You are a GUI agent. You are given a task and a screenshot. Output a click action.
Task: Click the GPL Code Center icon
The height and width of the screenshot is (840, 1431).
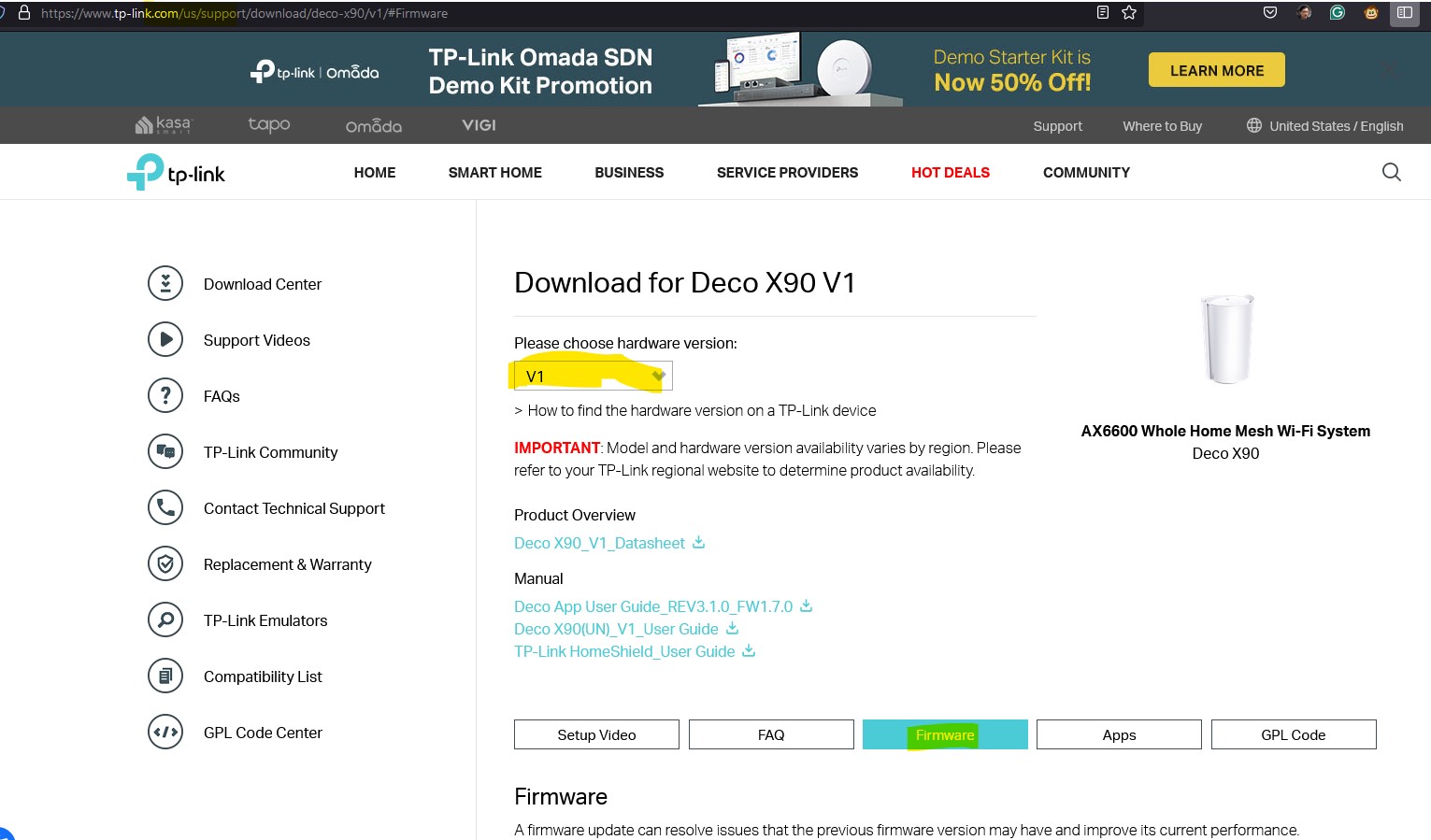[165, 733]
